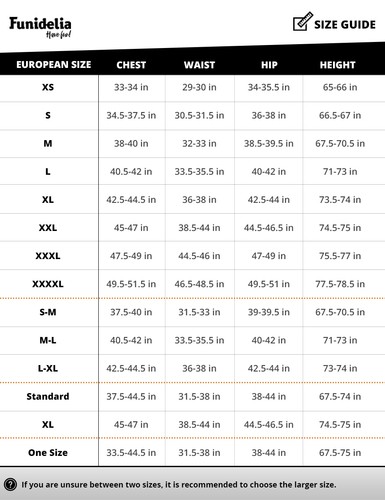The height and width of the screenshot is (500, 385).
Task: Click height value 77.5-78.5 in
Action: click(x=340, y=284)
